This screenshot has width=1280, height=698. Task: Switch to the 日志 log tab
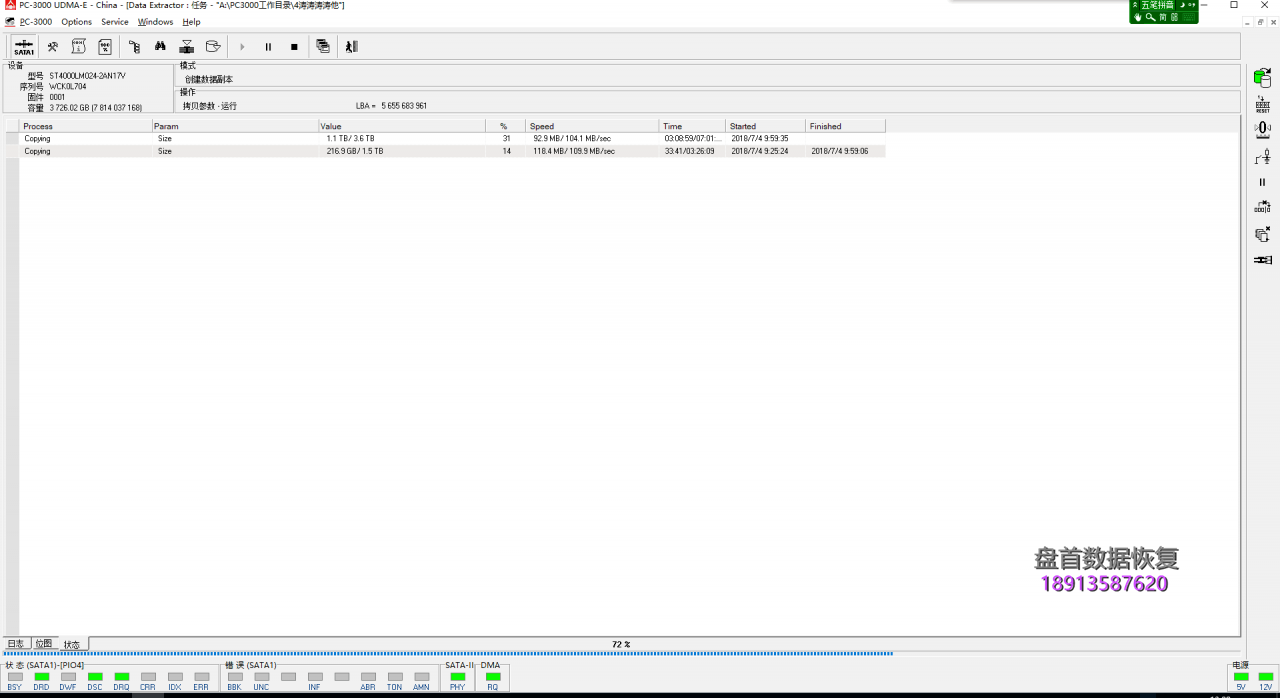pyautogui.click(x=15, y=644)
